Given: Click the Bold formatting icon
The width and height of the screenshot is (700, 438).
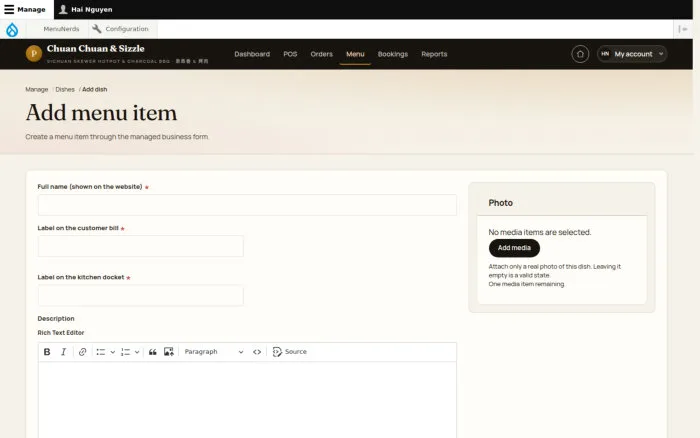Looking at the screenshot, I should click(x=47, y=352).
